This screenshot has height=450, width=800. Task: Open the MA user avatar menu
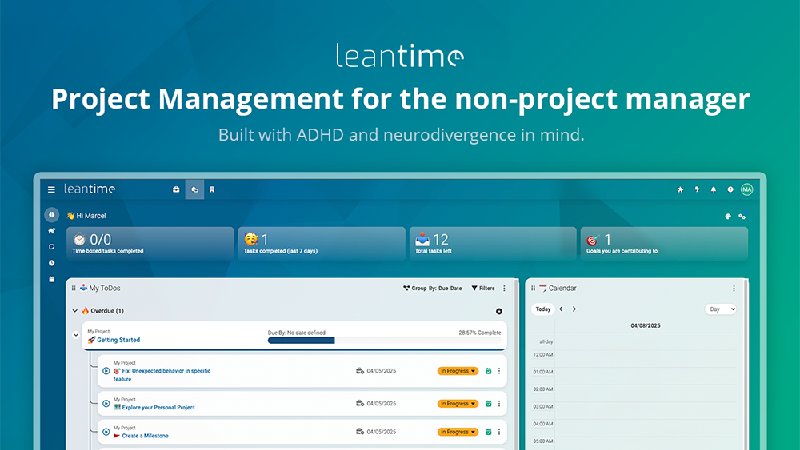coord(747,189)
